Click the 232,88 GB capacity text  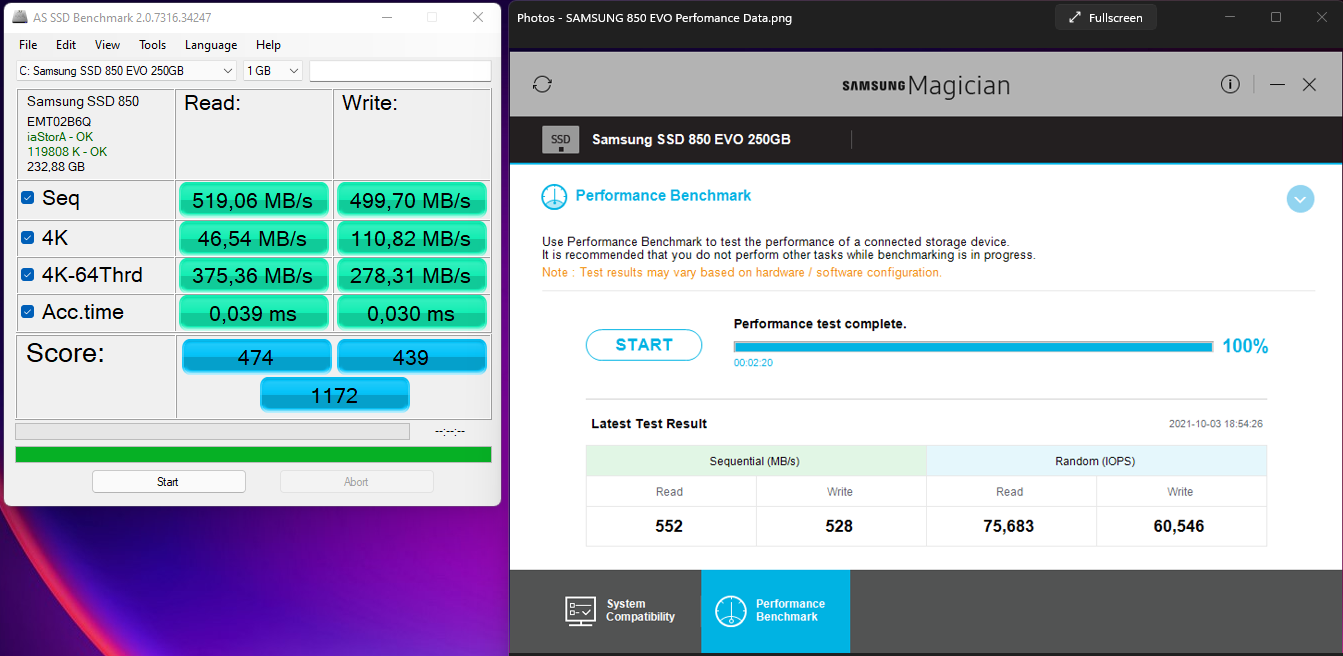pos(56,167)
